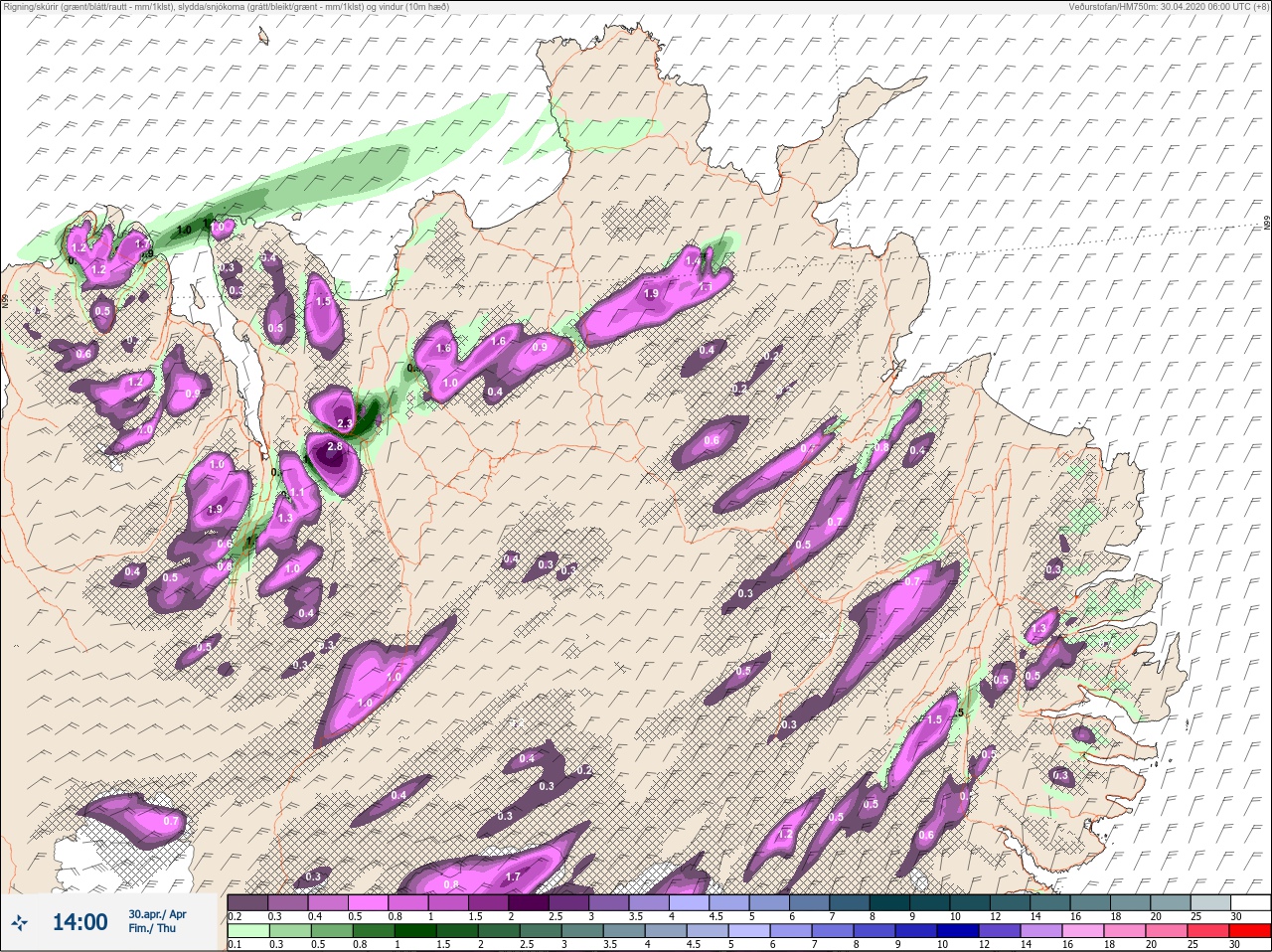The height and width of the screenshot is (952, 1272).
Task: Pick the bright pink 0.5 swatch on upper scale
Action: (x=369, y=901)
